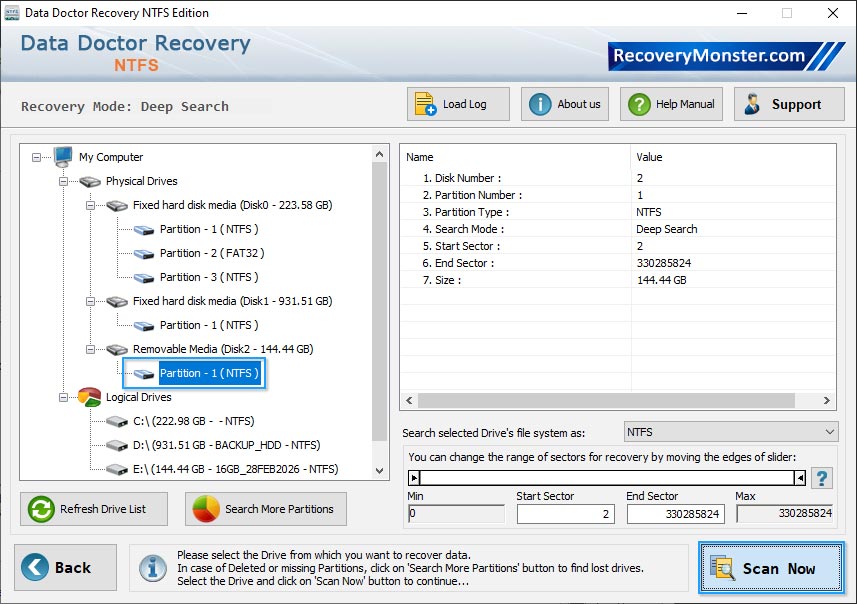Open the Help Manual

[x=642, y=103]
